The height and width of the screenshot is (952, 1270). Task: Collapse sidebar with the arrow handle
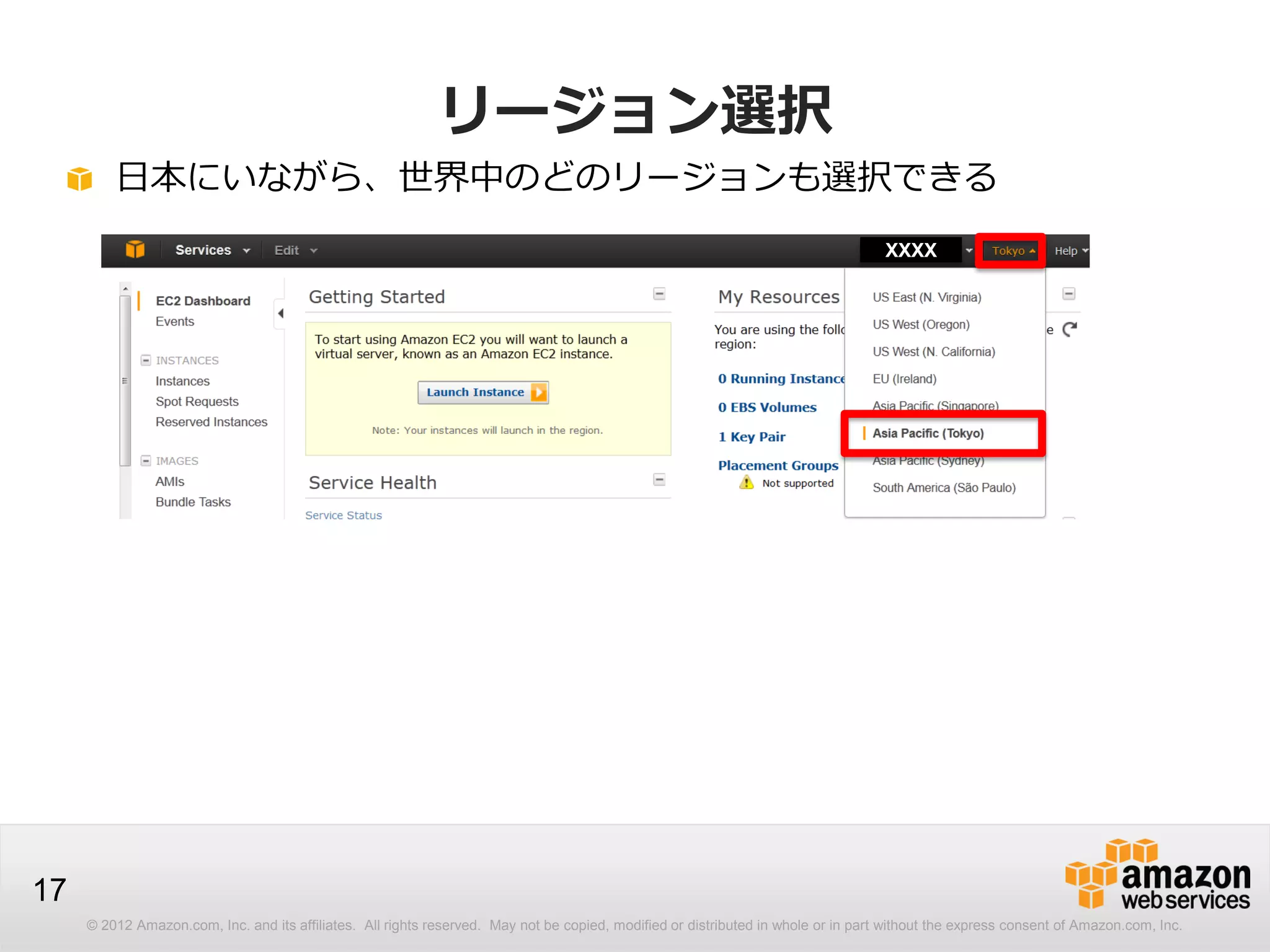(280, 314)
